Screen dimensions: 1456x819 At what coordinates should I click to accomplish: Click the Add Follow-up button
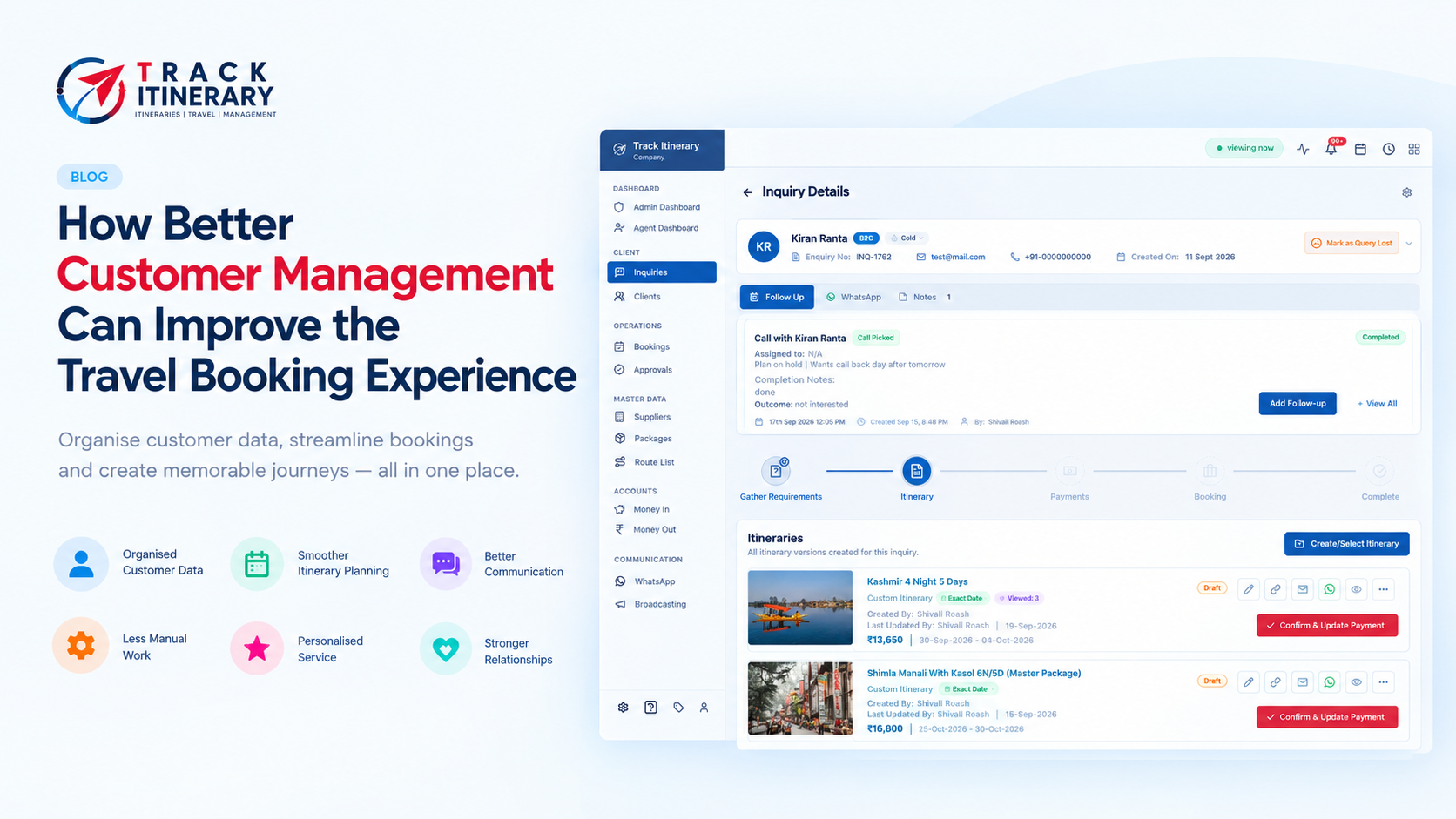(1298, 404)
